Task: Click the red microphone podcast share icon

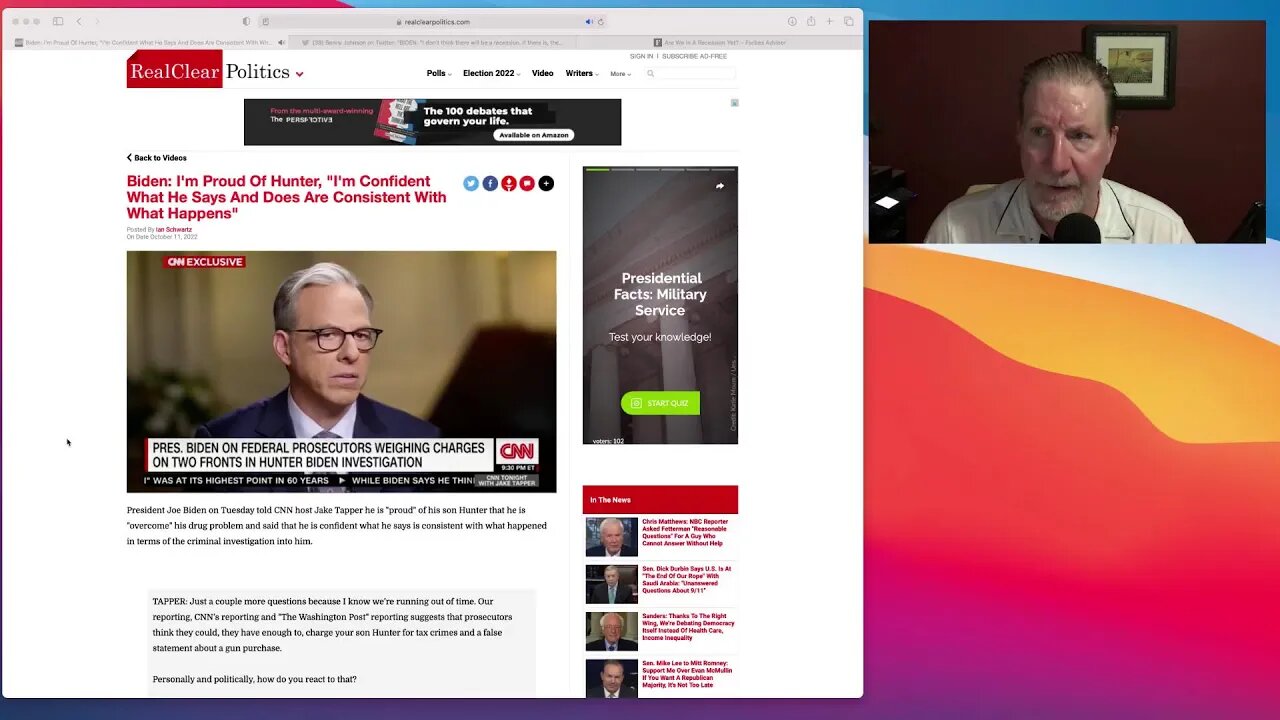Action: (x=509, y=183)
